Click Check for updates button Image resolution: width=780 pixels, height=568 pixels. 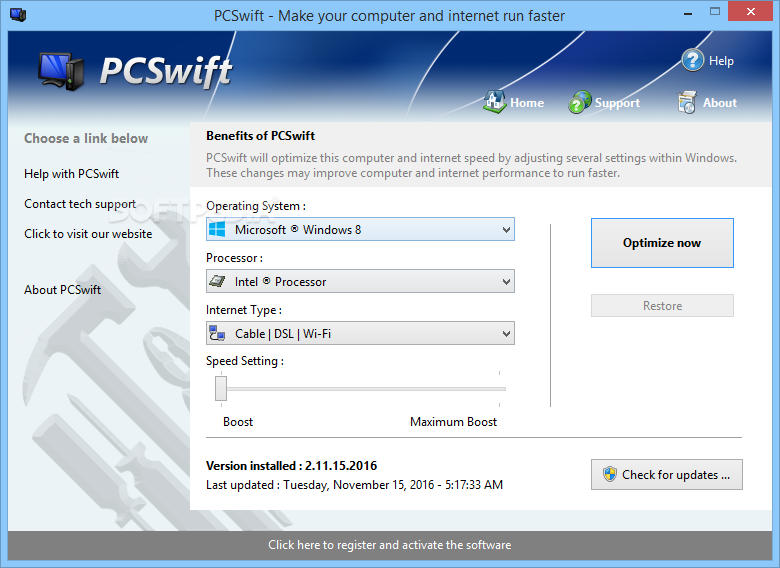point(667,474)
